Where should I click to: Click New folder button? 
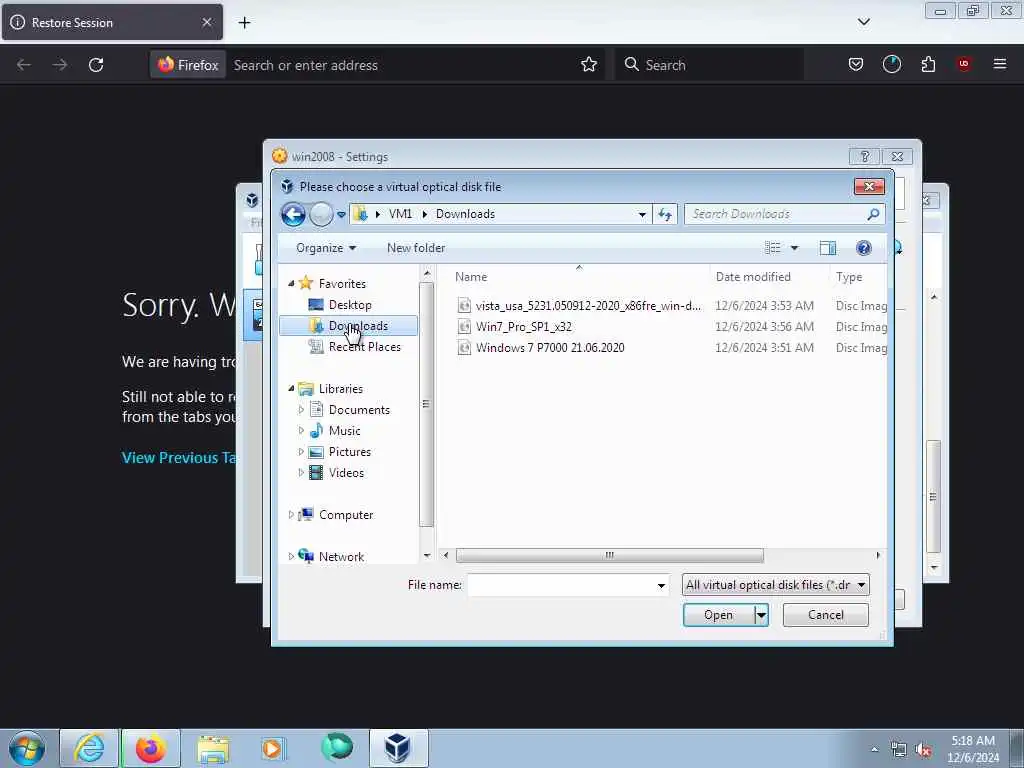point(416,248)
